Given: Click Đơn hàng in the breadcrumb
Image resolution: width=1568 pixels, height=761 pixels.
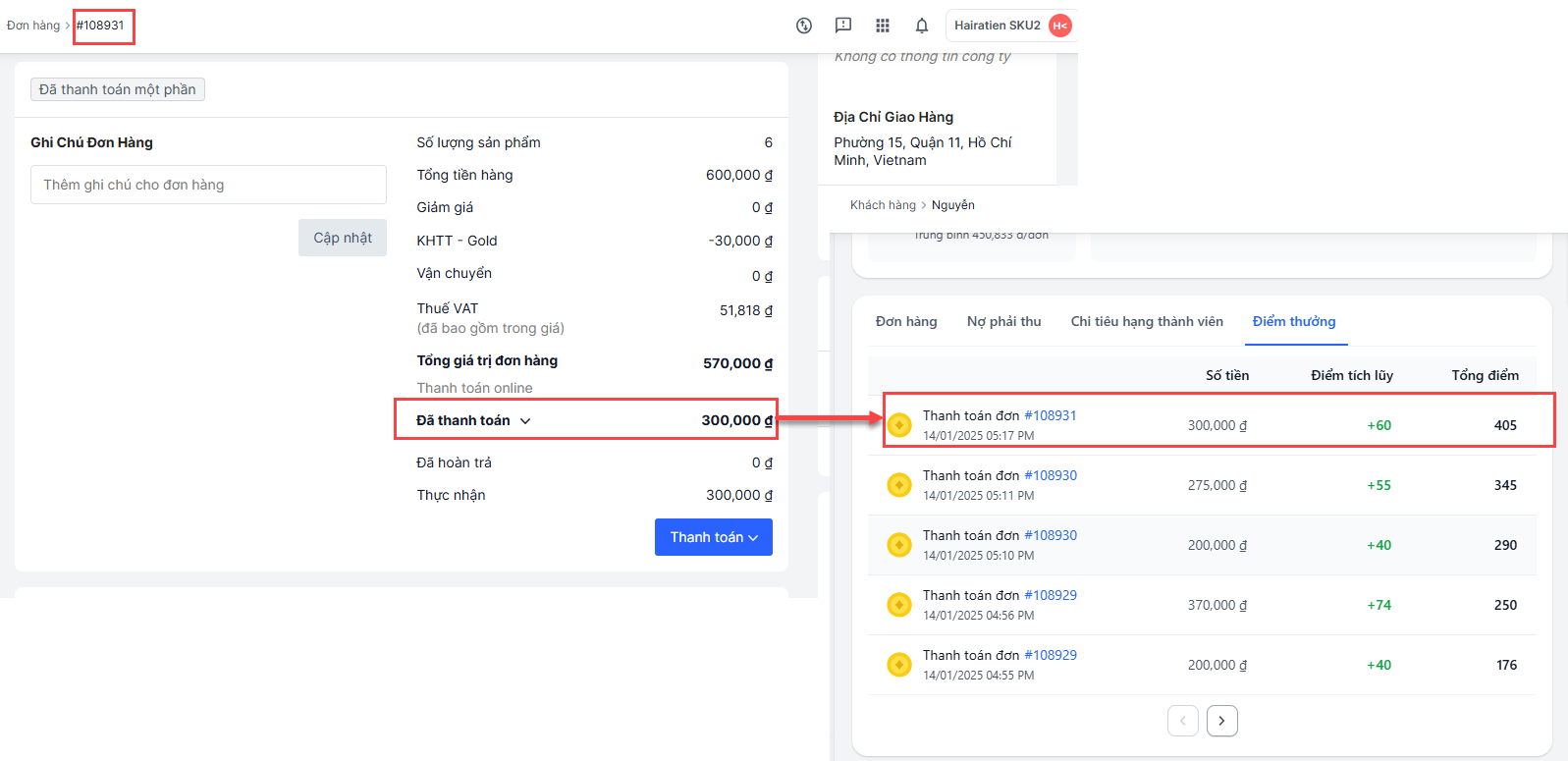Looking at the screenshot, I should pyautogui.click(x=33, y=26).
